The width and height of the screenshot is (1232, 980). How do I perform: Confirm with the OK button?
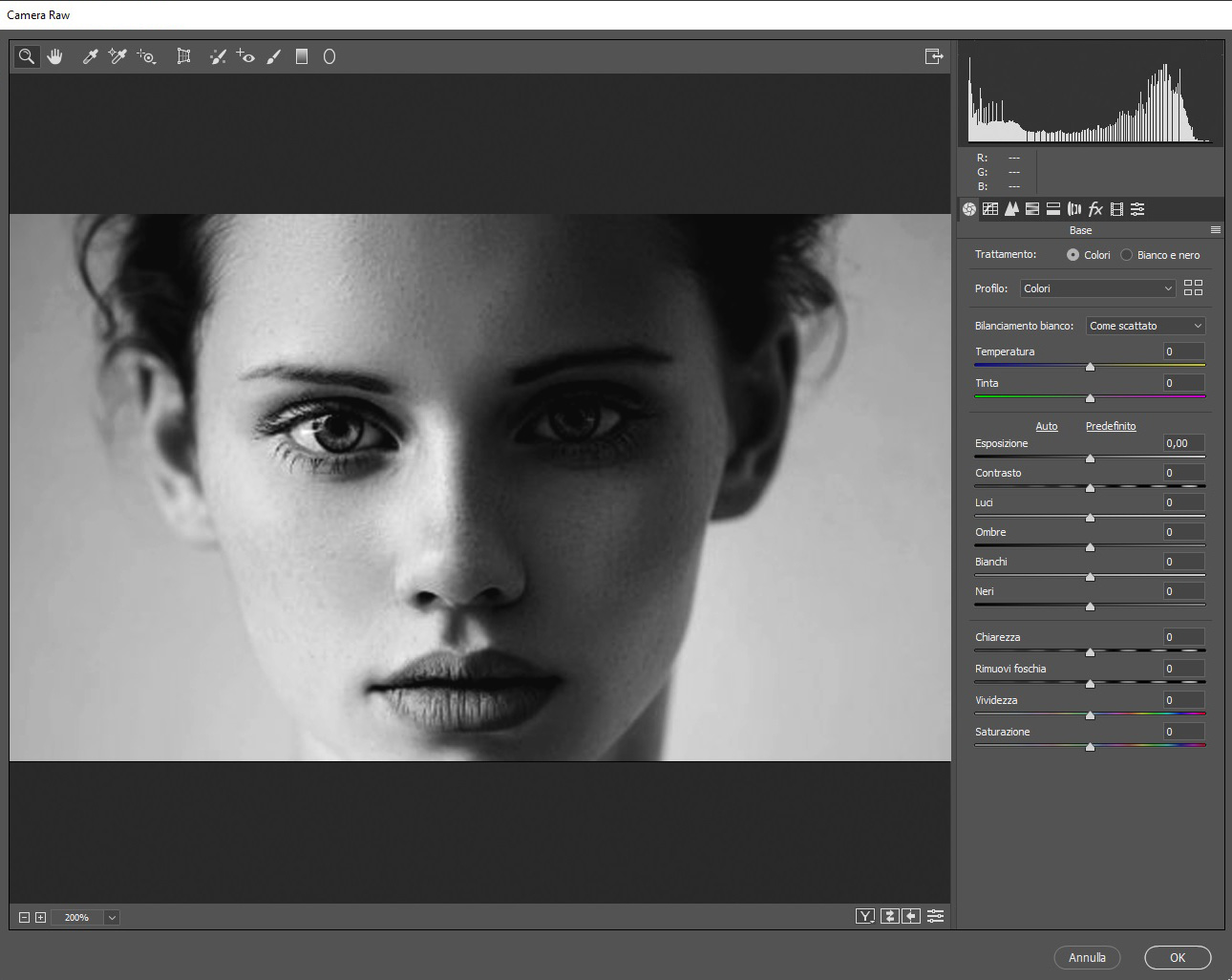(1178, 957)
